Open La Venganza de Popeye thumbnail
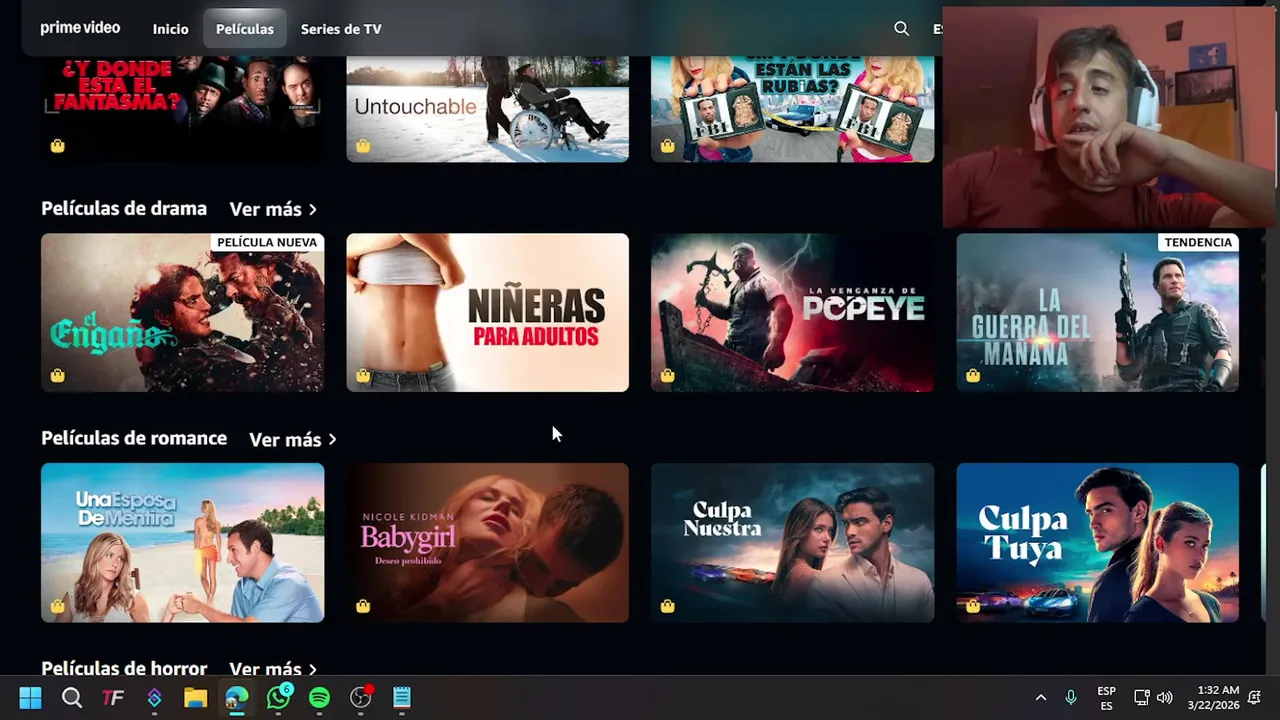 [x=792, y=313]
